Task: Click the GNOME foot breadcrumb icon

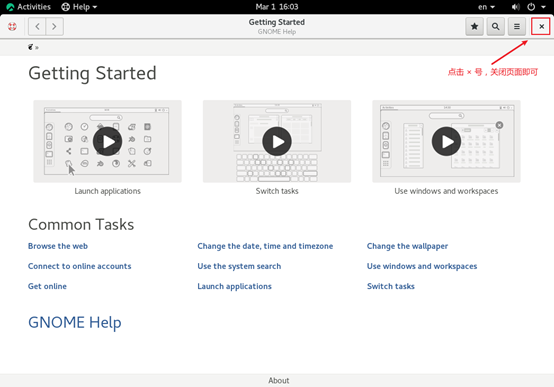Action: (31, 47)
